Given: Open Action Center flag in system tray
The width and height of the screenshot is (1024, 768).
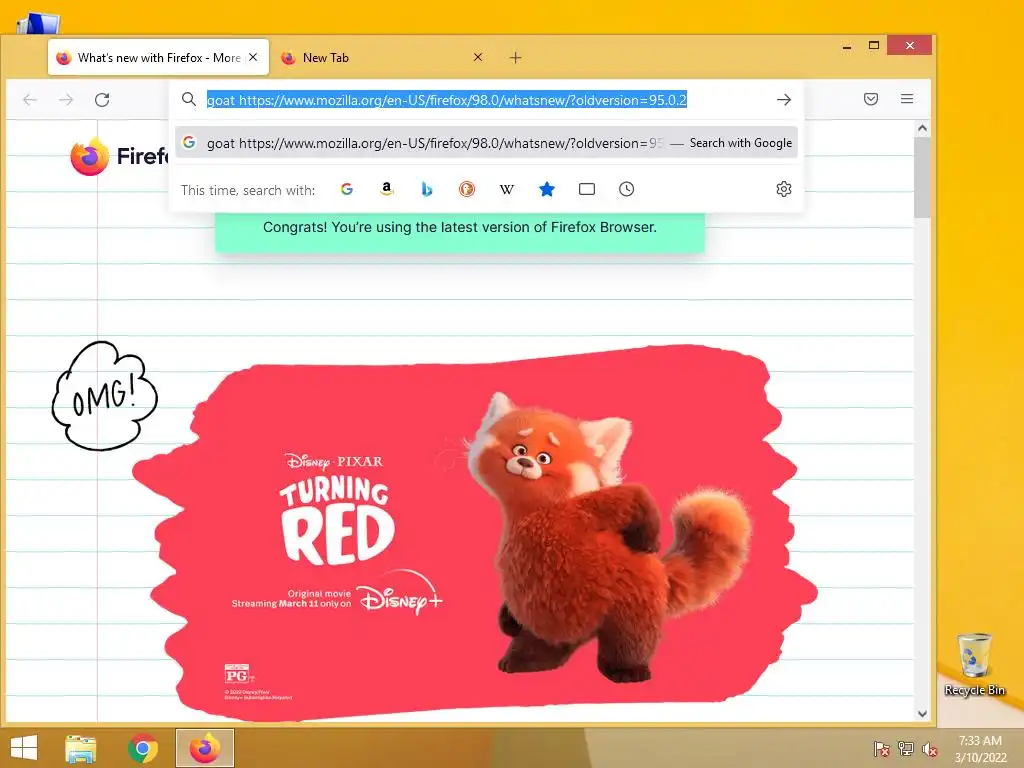Looking at the screenshot, I should 881,749.
